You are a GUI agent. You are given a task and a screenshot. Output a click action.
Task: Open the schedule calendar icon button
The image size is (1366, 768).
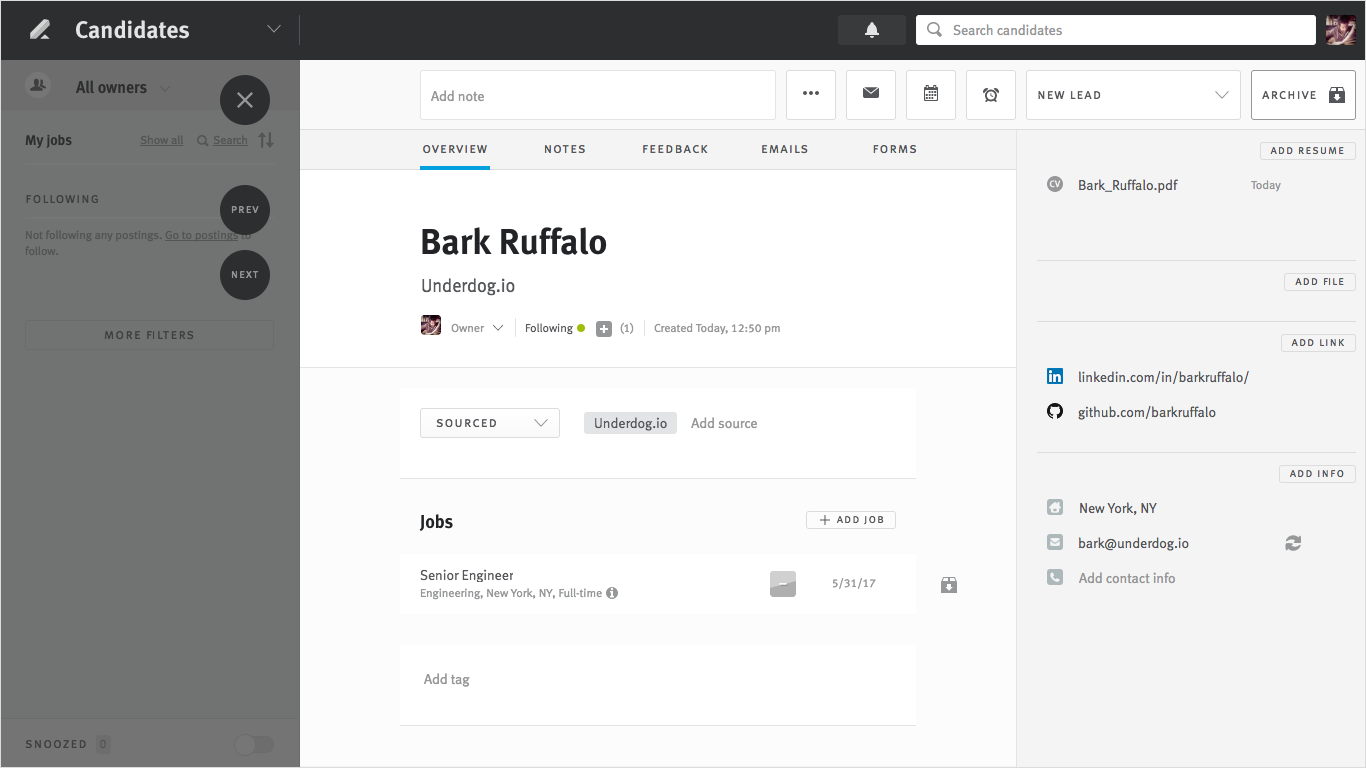[x=931, y=95]
